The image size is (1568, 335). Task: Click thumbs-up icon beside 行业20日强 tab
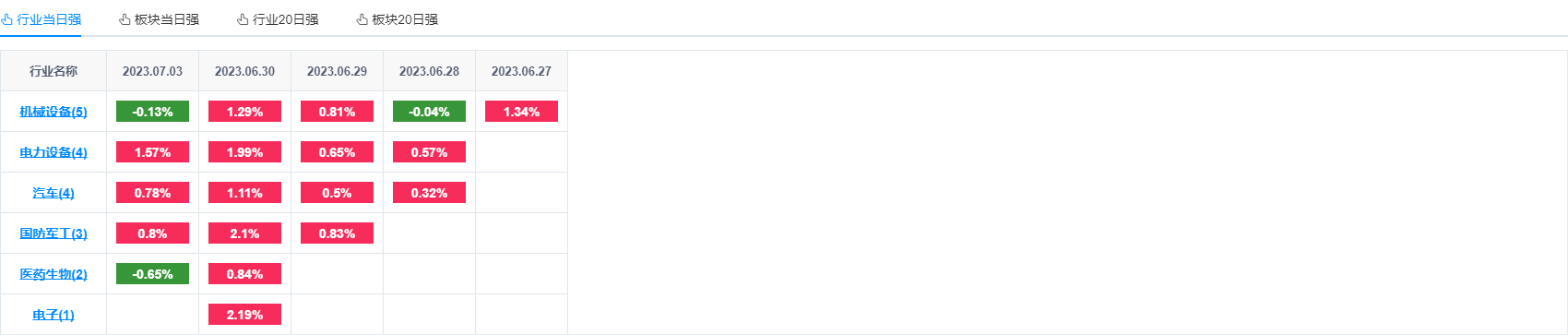coord(243,19)
